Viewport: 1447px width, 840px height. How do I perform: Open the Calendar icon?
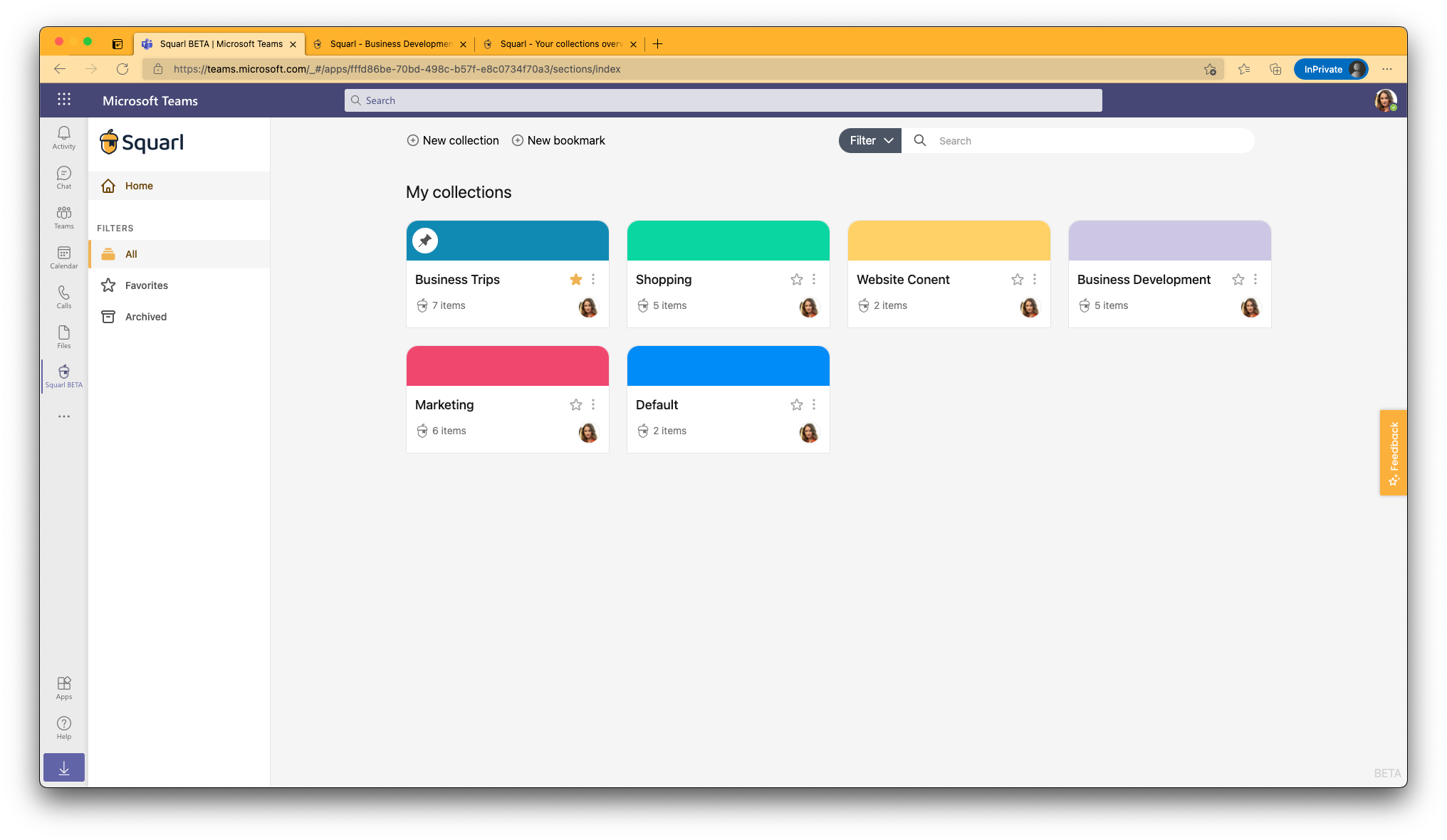pyautogui.click(x=64, y=257)
